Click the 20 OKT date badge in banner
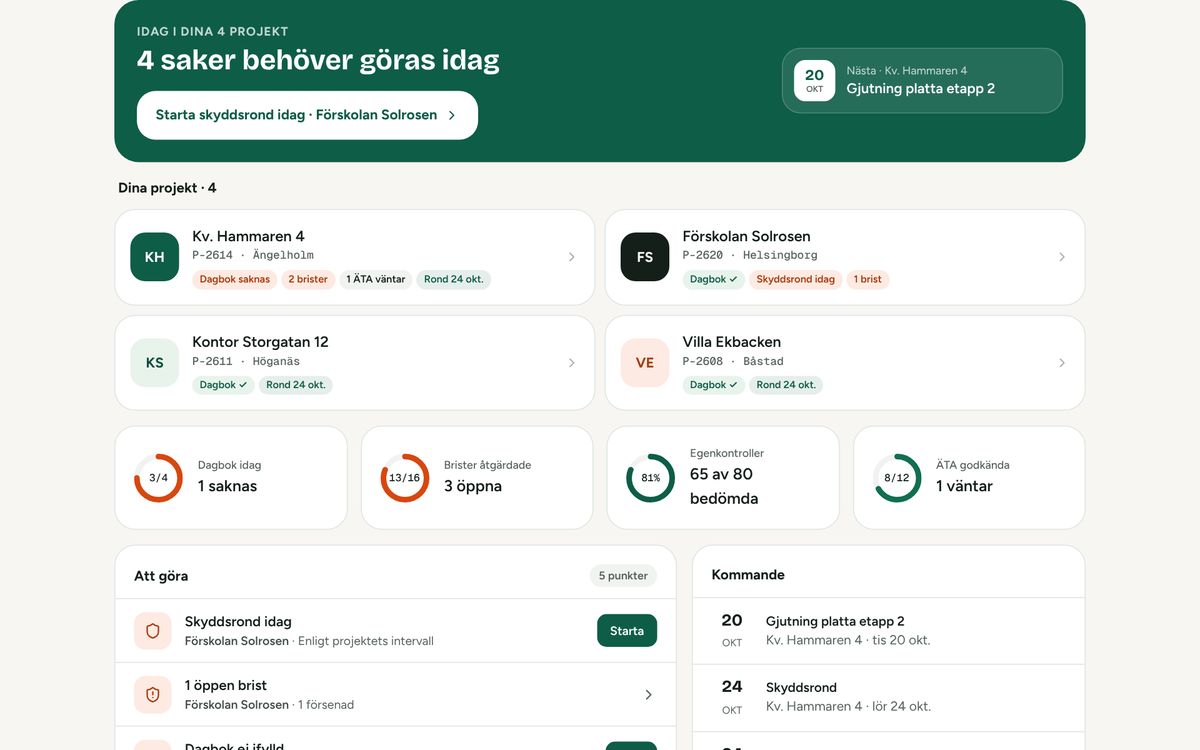Screen dimensions: 1200x750 point(814,80)
